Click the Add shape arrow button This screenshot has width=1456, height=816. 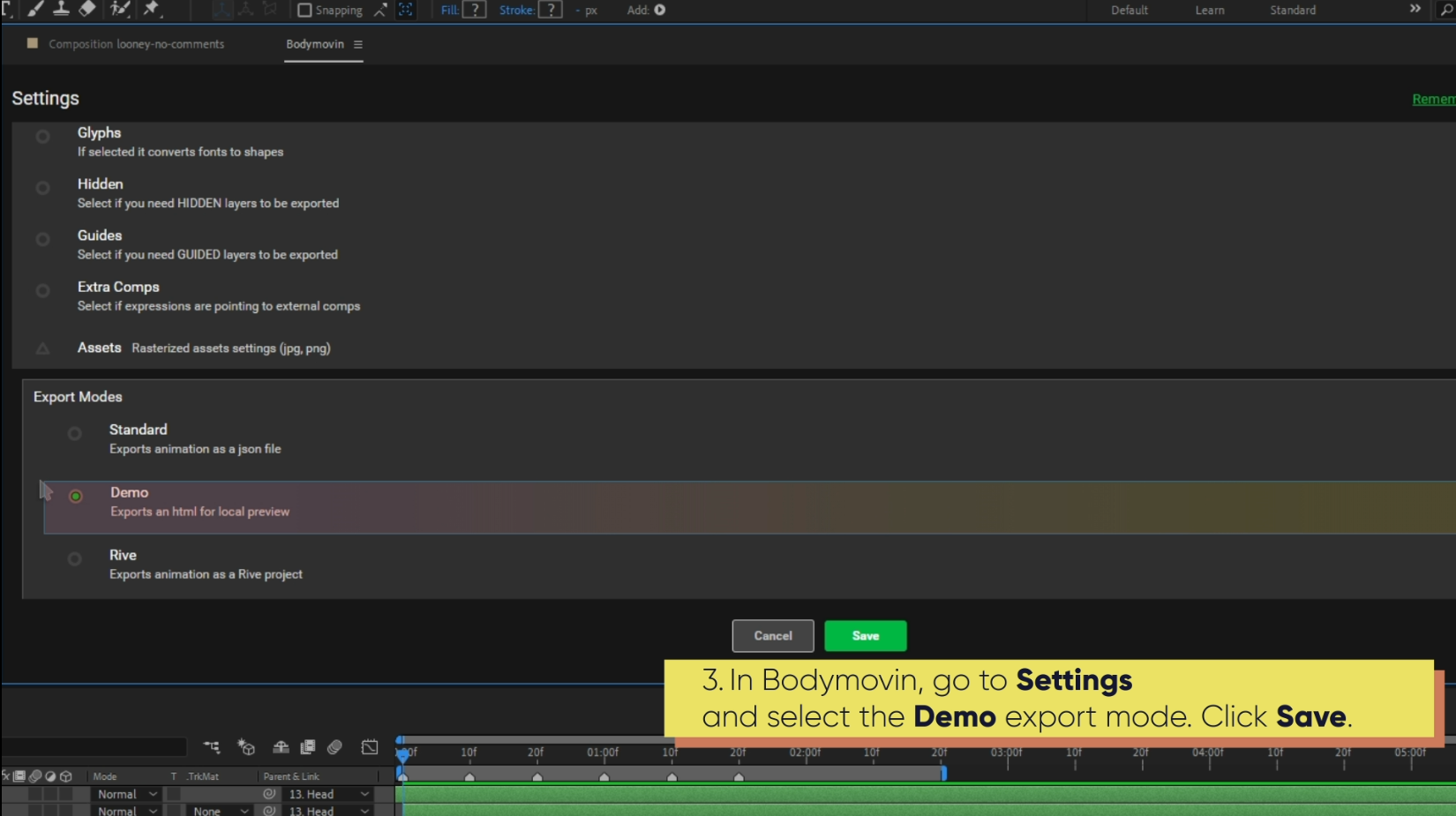coord(659,10)
